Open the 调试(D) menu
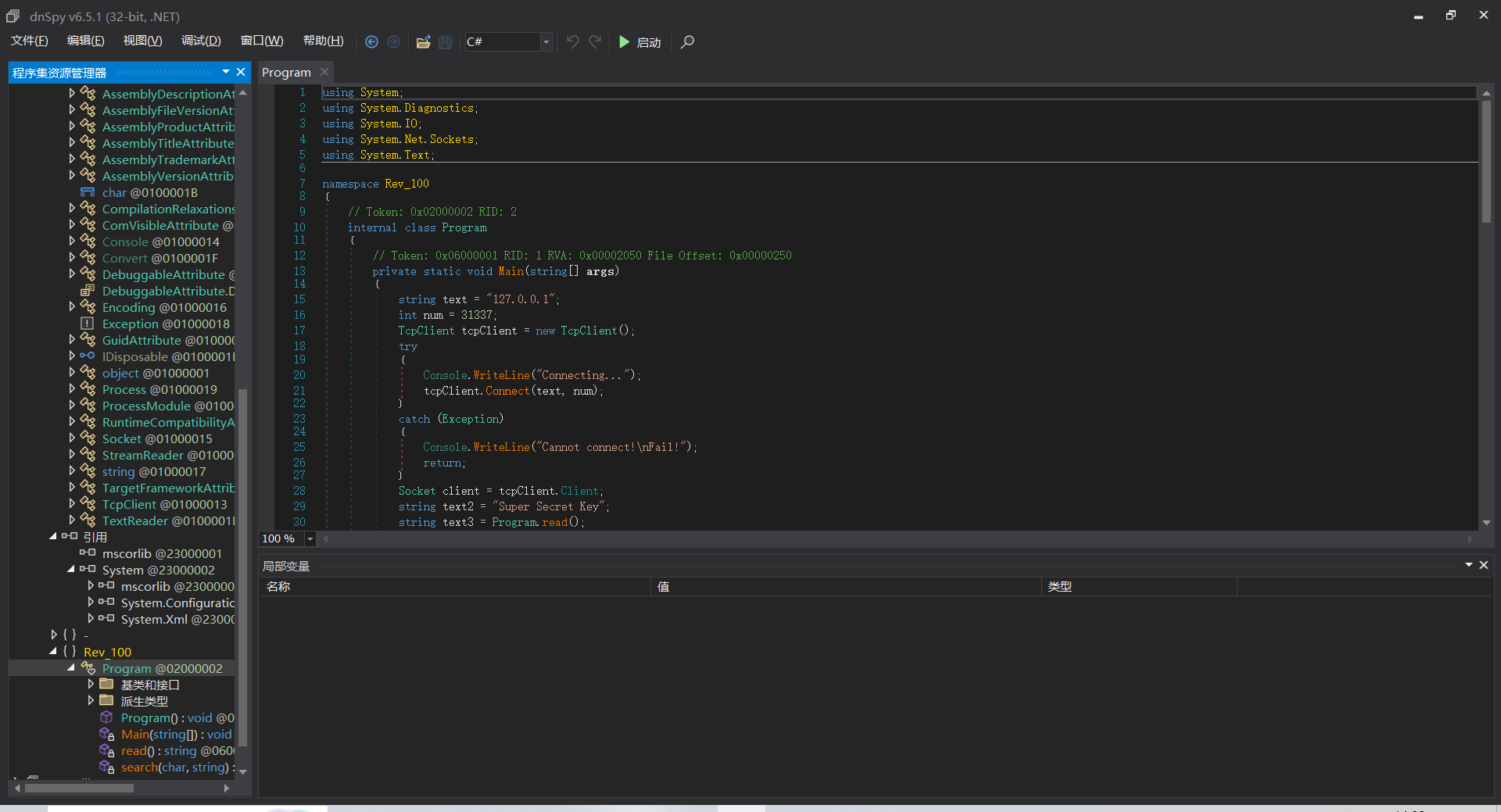The height and width of the screenshot is (812, 1501). 201,41
